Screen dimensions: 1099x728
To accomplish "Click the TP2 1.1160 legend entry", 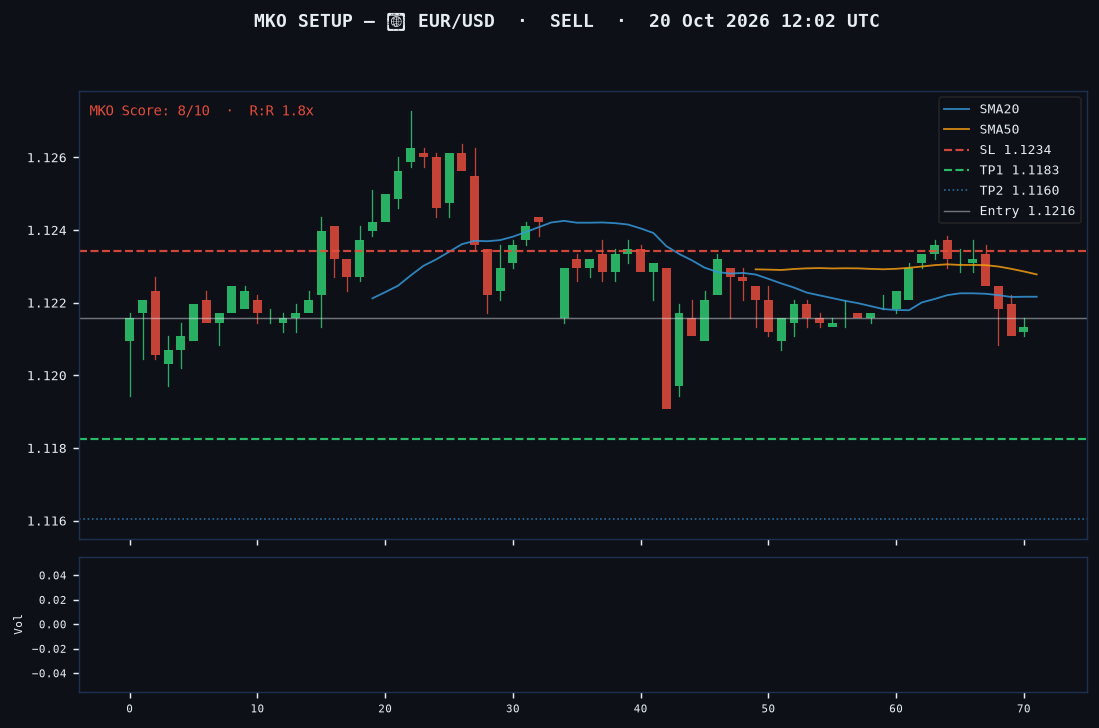I will pos(1002,191).
